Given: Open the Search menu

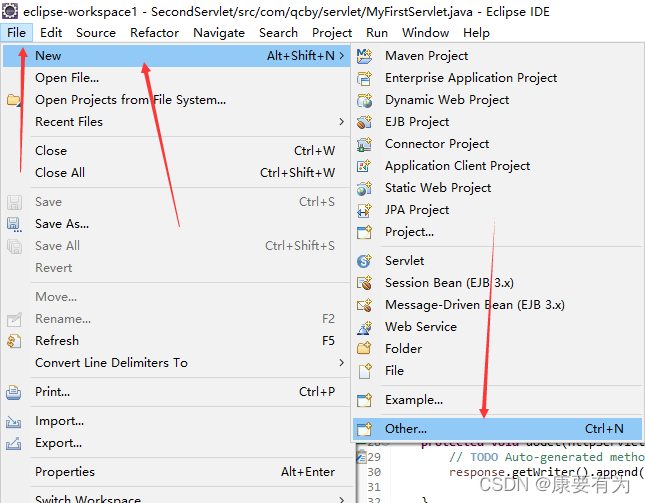Looking at the screenshot, I should (278, 32).
